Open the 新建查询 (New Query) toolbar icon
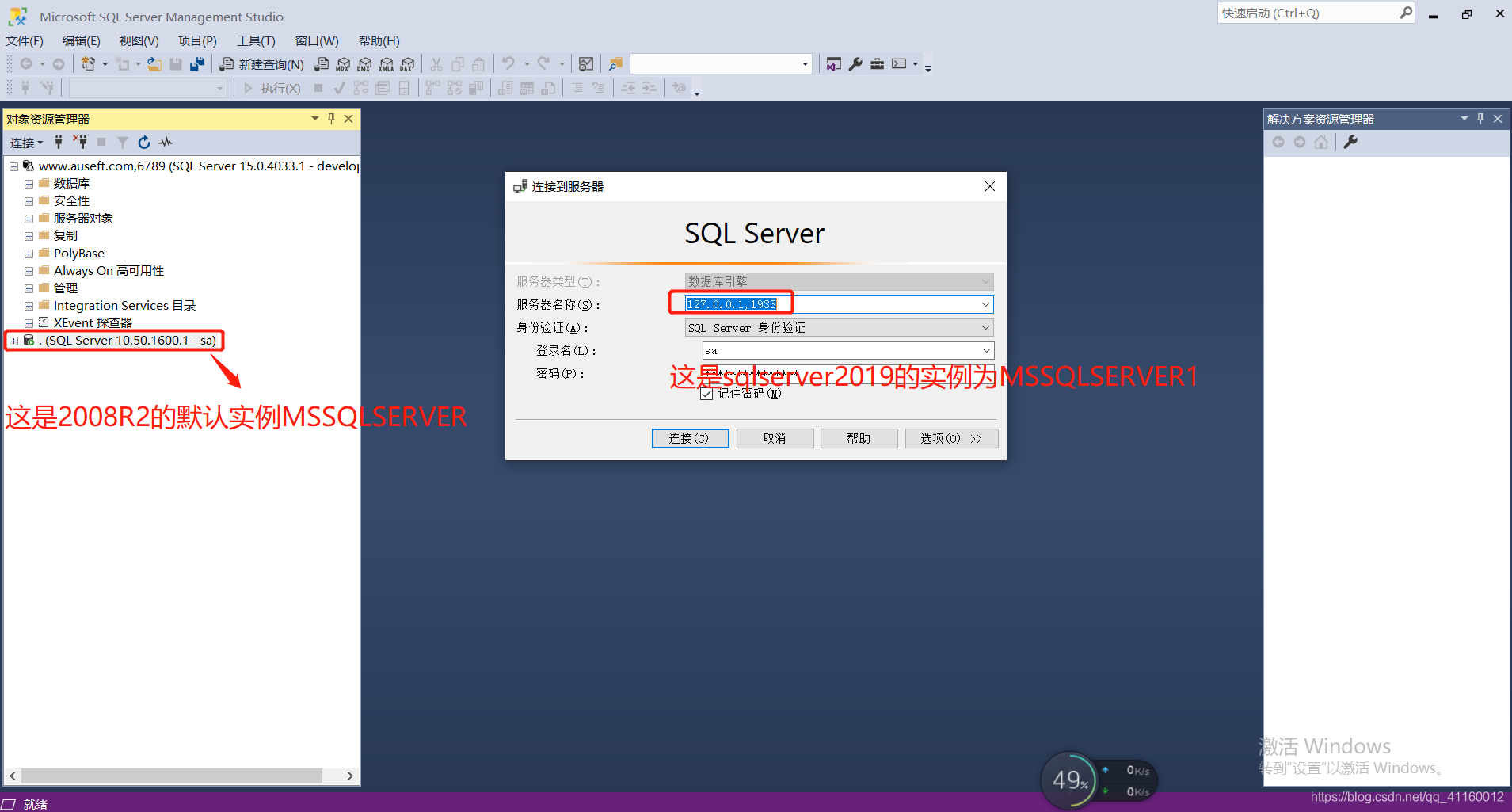Screen dimensions: 1512x812 271,63
